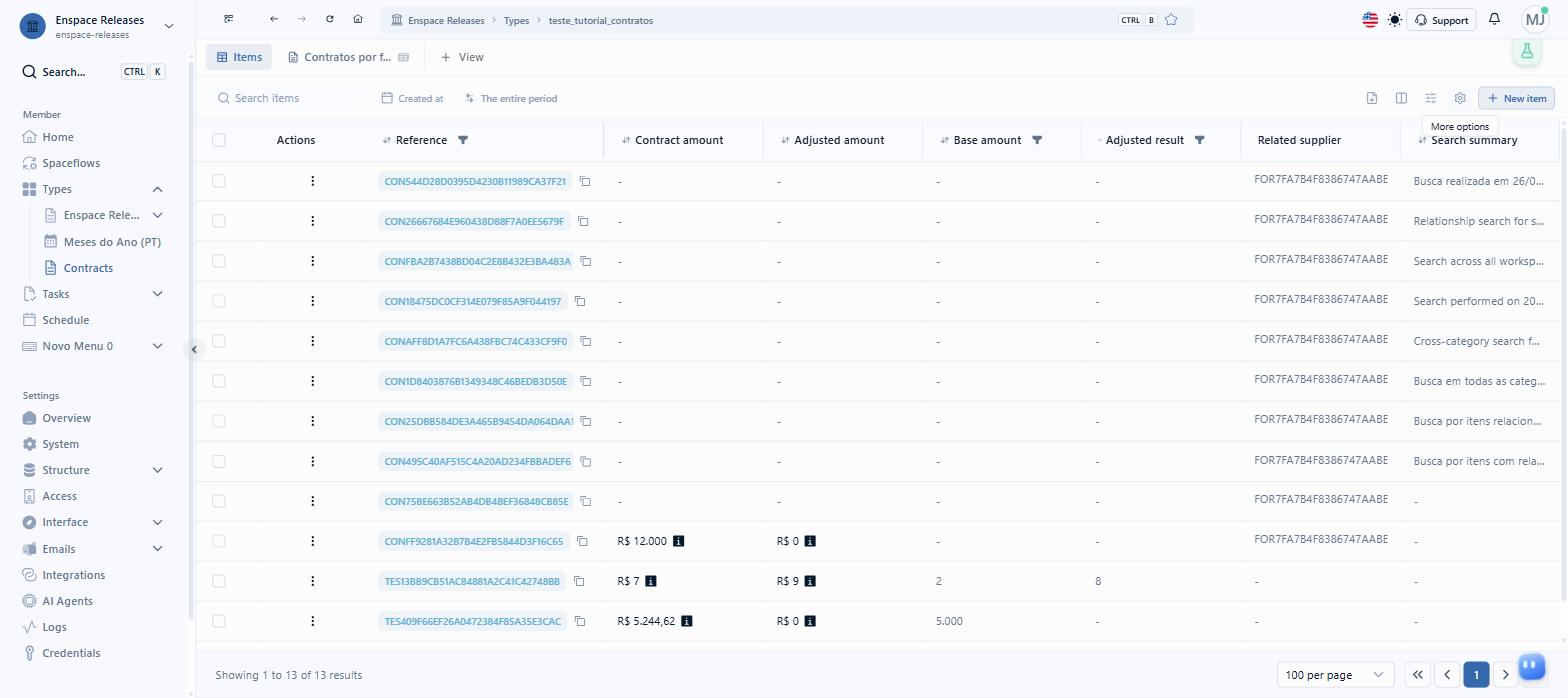This screenshot has width=1568, height=698.
Task: Open the home icon in top bar
Action: click(x=358, y=19)
